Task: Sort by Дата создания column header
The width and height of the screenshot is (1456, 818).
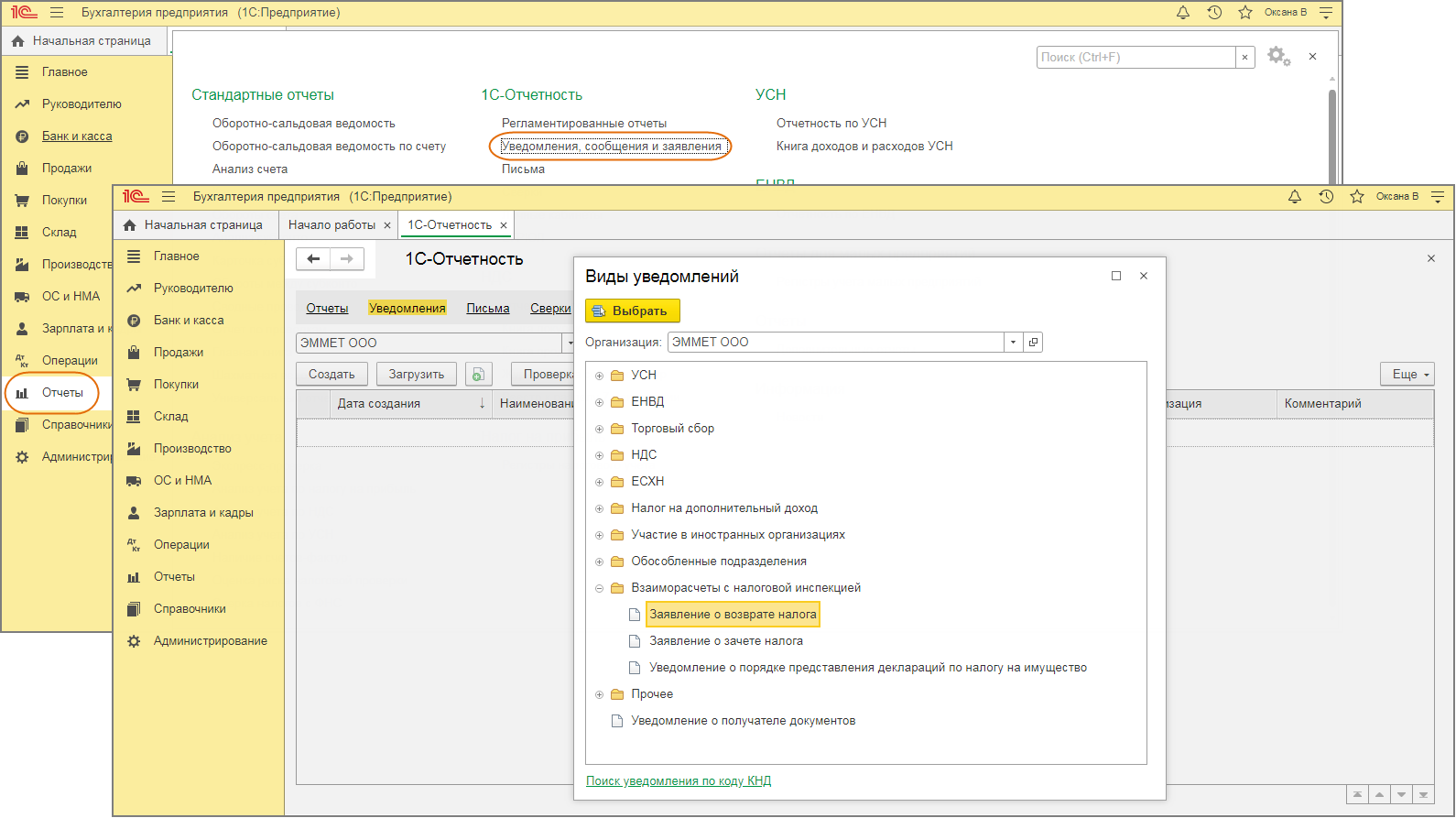Action: pos(379,404)
